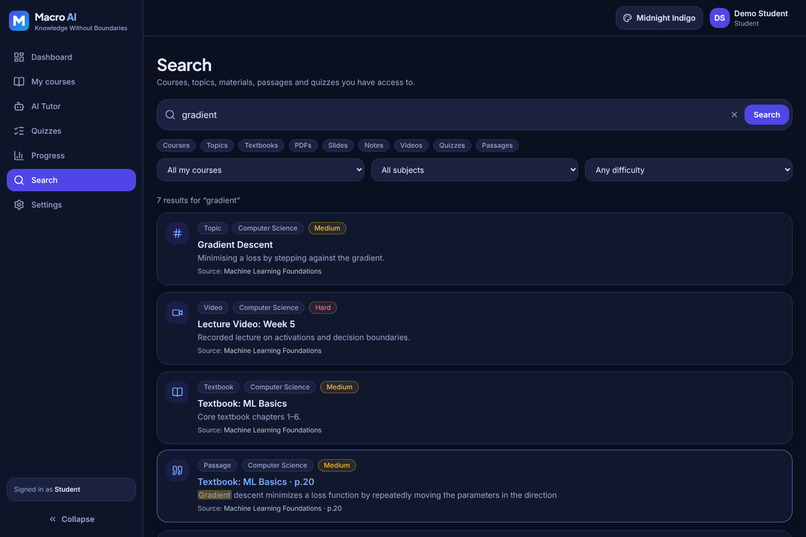Go to My courses in sidebar
Screen dimensions: 806x537
tap(71, 82)
